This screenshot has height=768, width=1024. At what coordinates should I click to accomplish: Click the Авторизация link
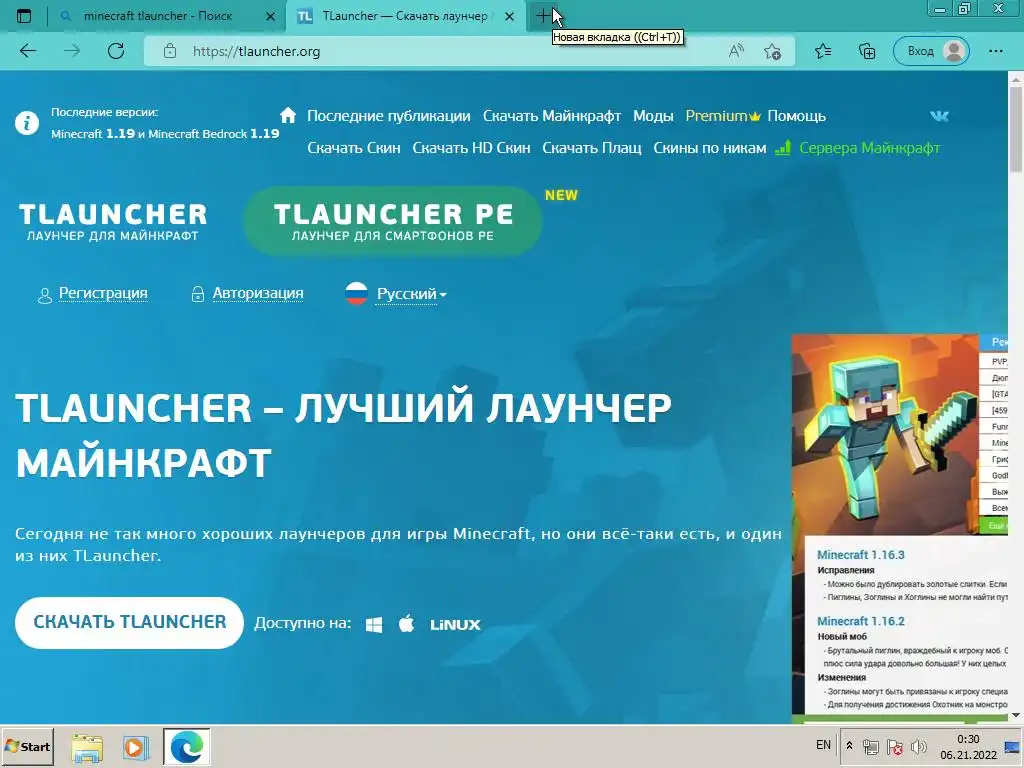[x=258, y=293]
